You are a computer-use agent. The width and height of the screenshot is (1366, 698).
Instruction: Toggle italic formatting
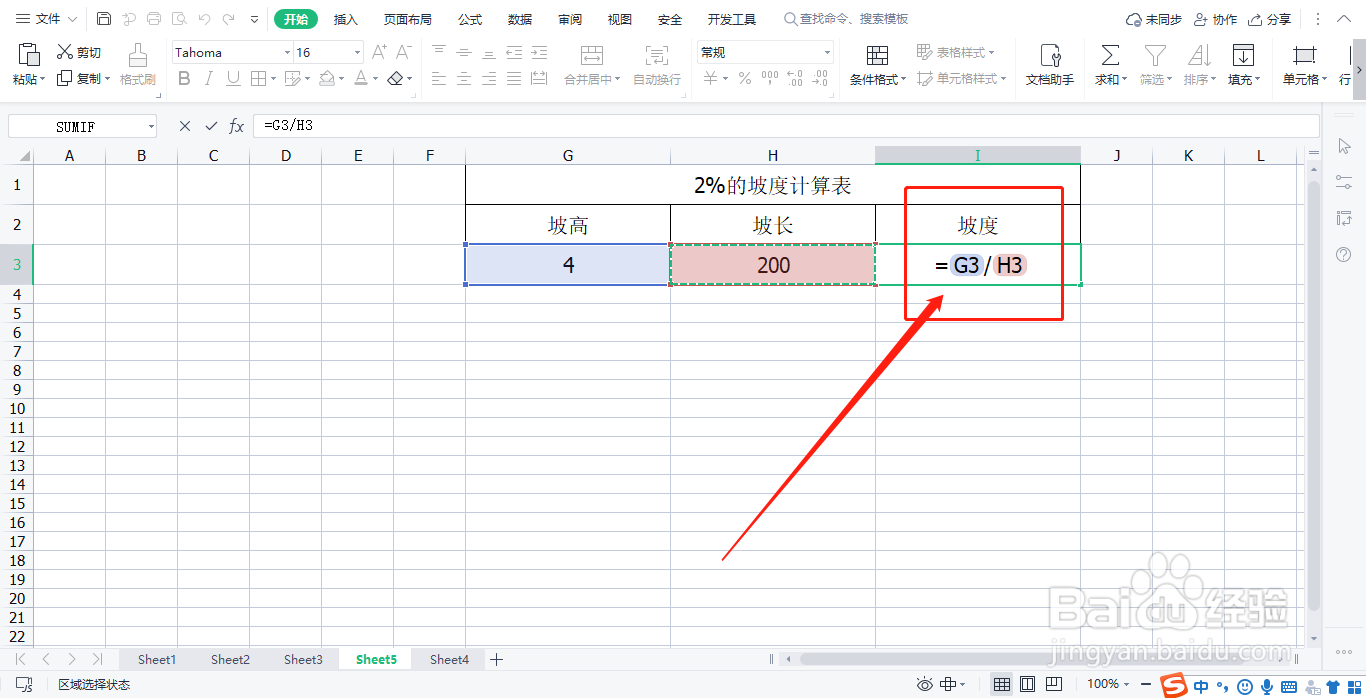point(208,78)
